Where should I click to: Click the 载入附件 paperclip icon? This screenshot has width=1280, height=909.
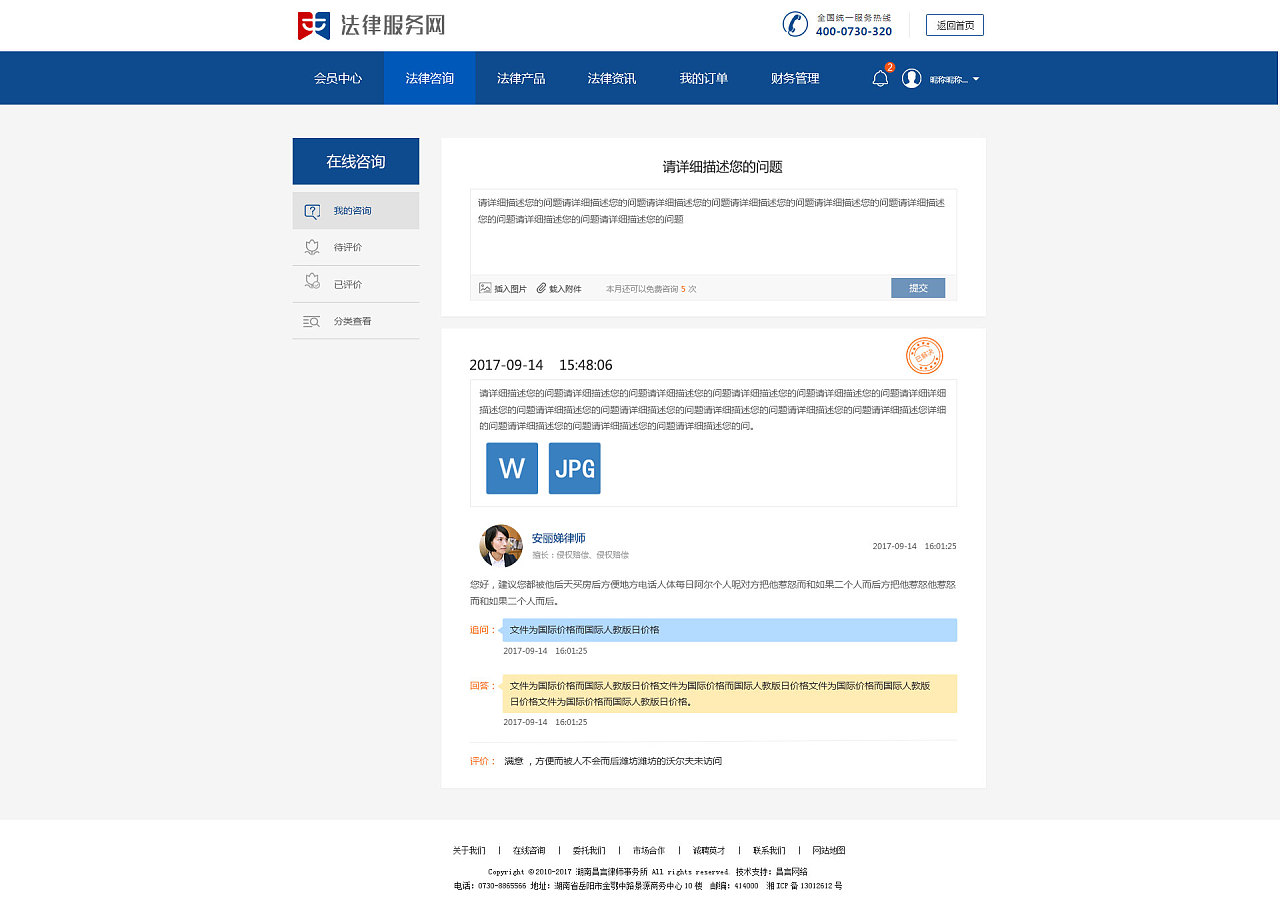click(540, 287)
